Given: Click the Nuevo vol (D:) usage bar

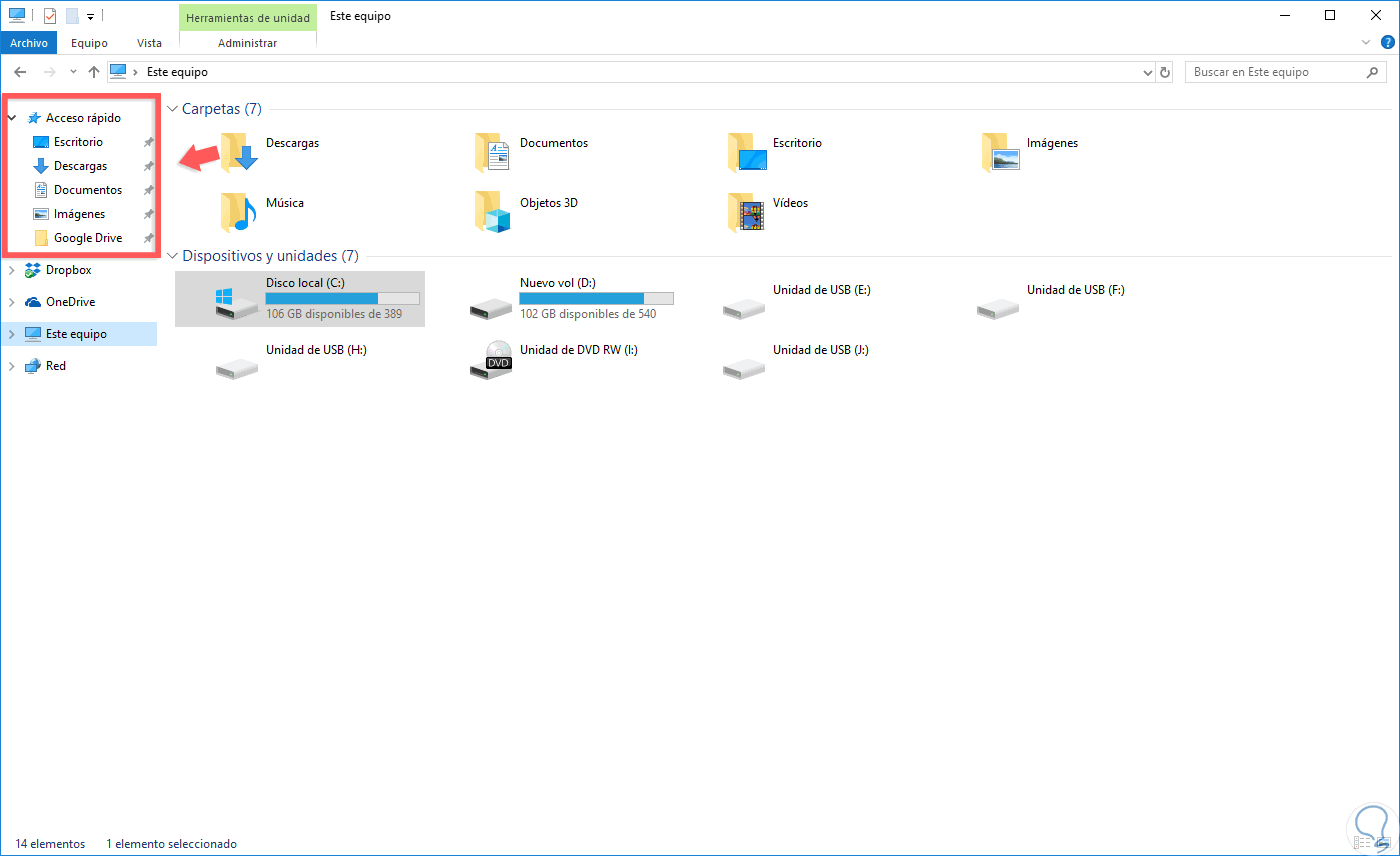Looking at the screenshot, I should [x=596, y=298].
